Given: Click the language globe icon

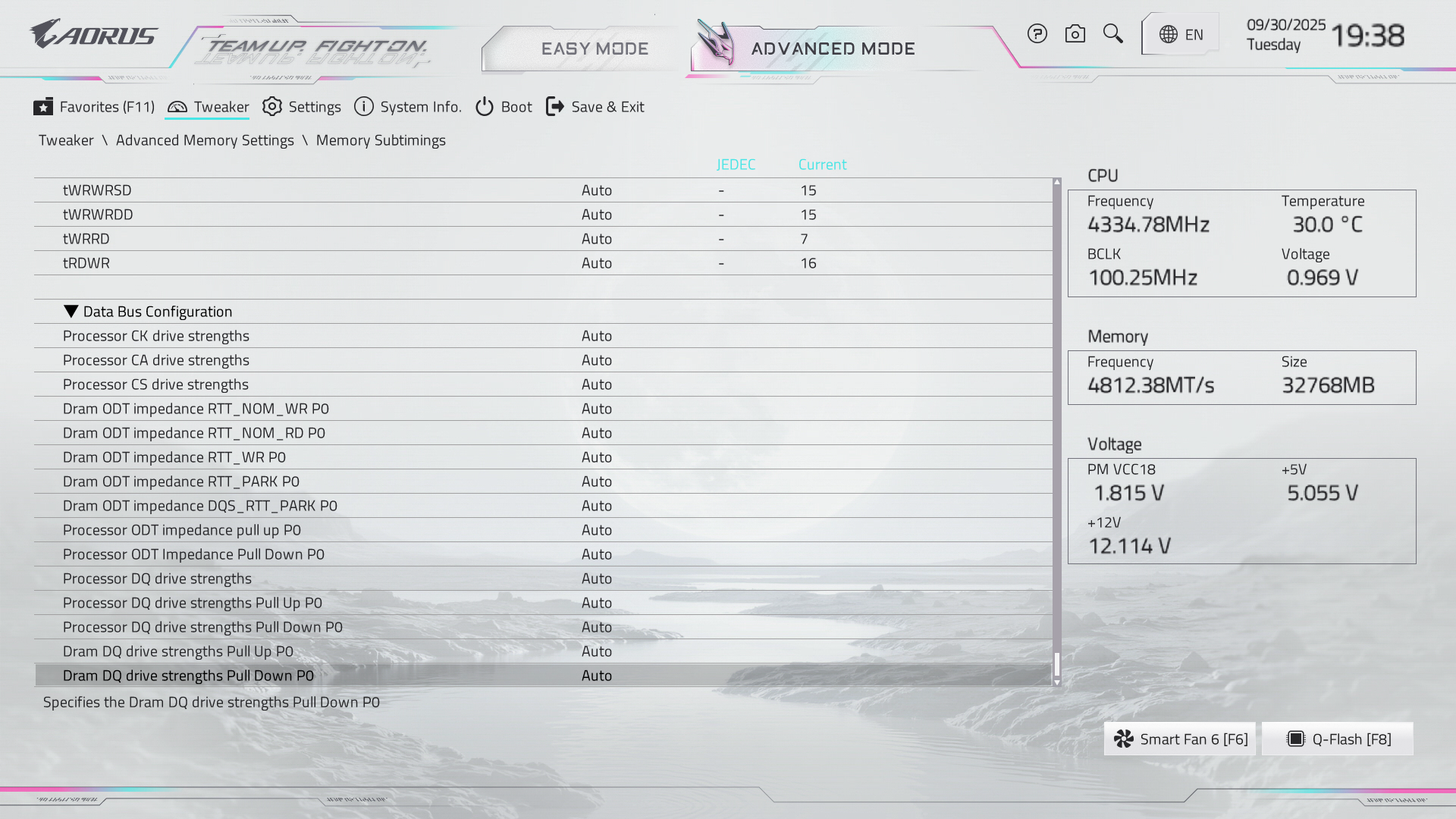Looking at the screenshot, I should tap(1168, 34).
